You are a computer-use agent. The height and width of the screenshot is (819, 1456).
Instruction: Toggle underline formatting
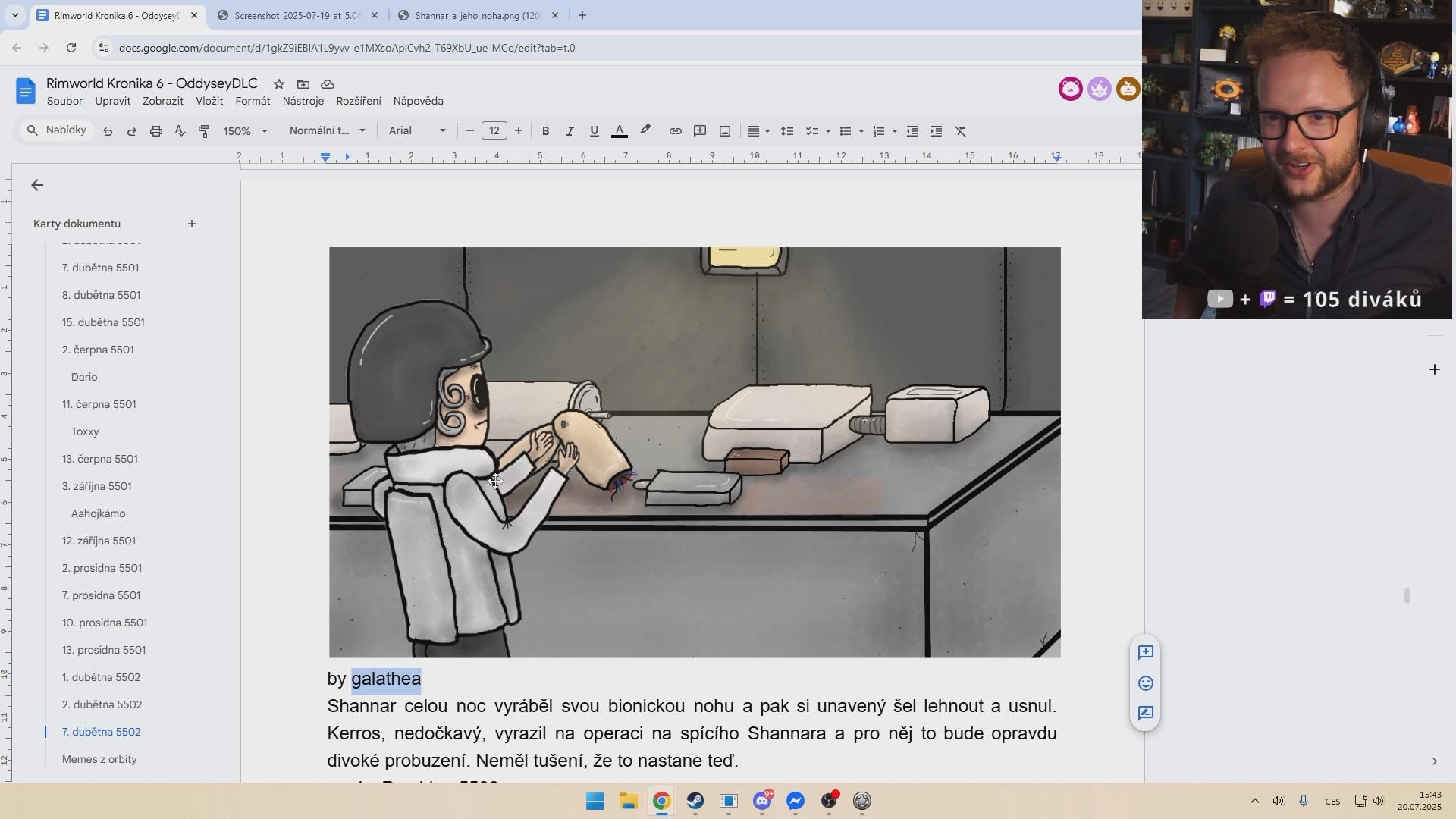pyautogui.click(x=595, y=131)
